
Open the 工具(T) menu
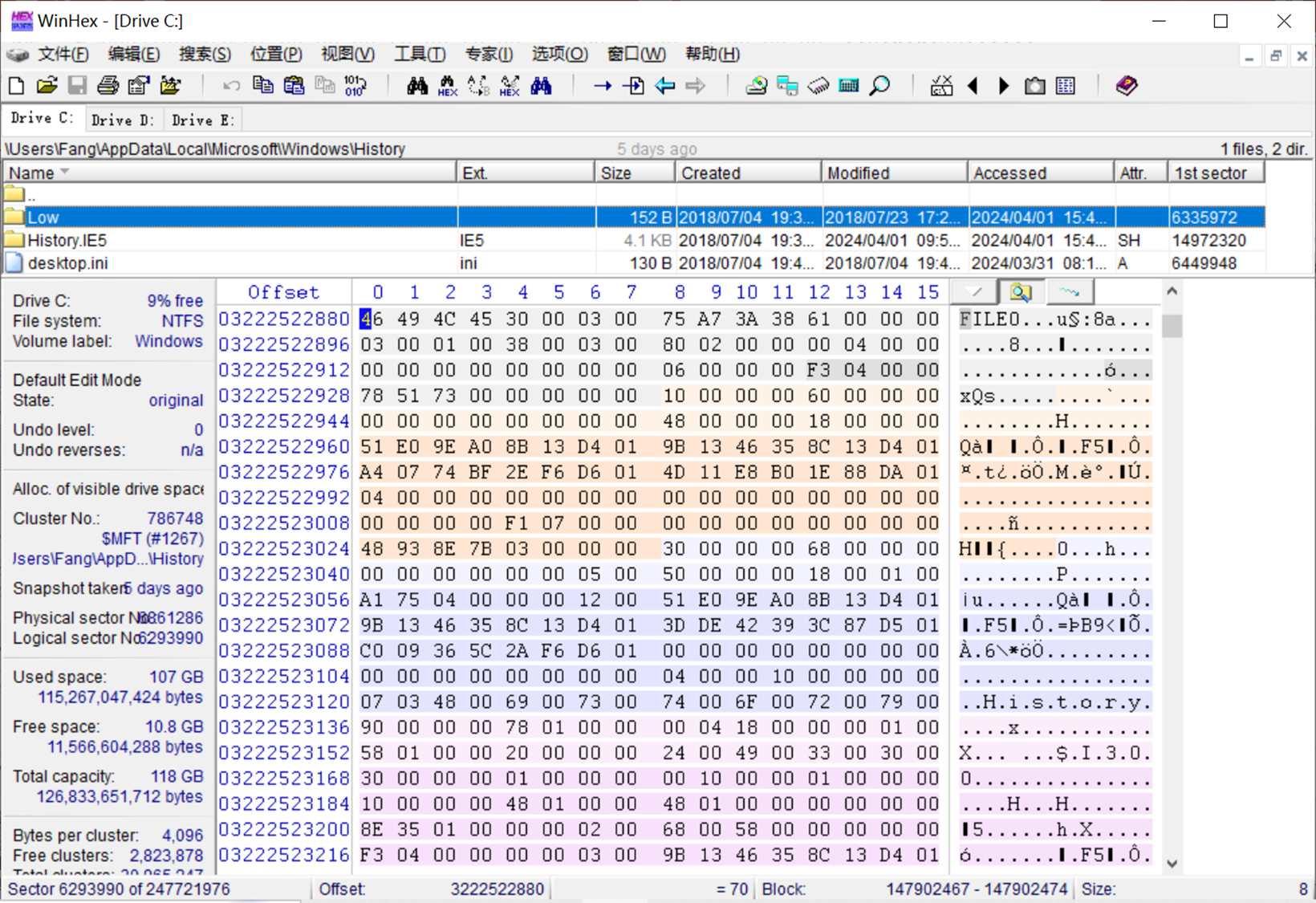[419, 54]
